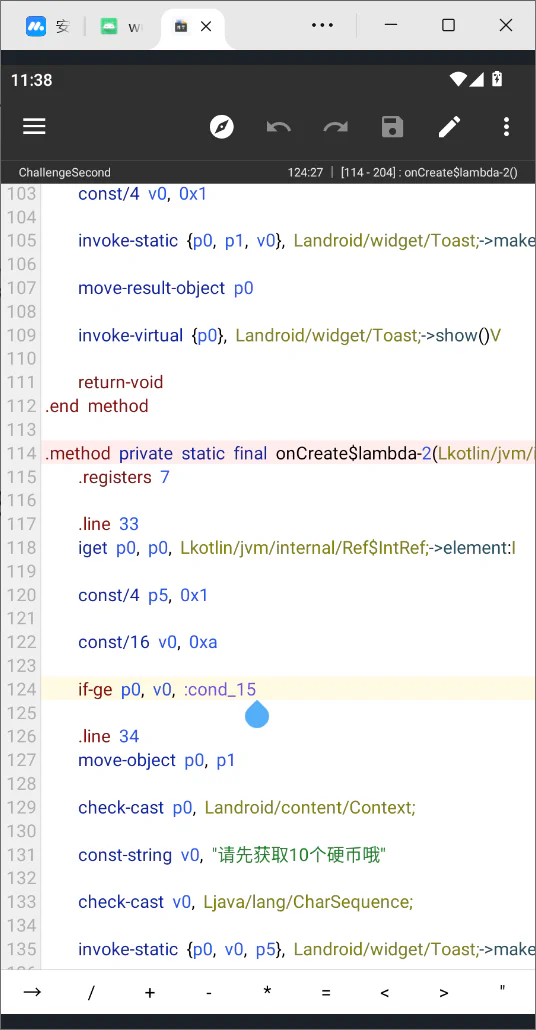Click line number 124 in gutter
The image size is (536, 1030).
tap(21, 689)
